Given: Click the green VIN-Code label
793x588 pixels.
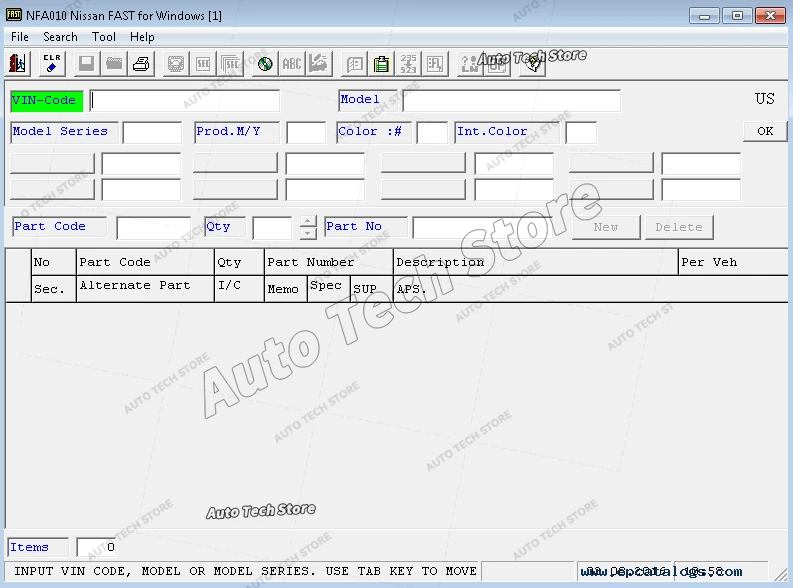Looking at the screenshot, I should point(46,101).
